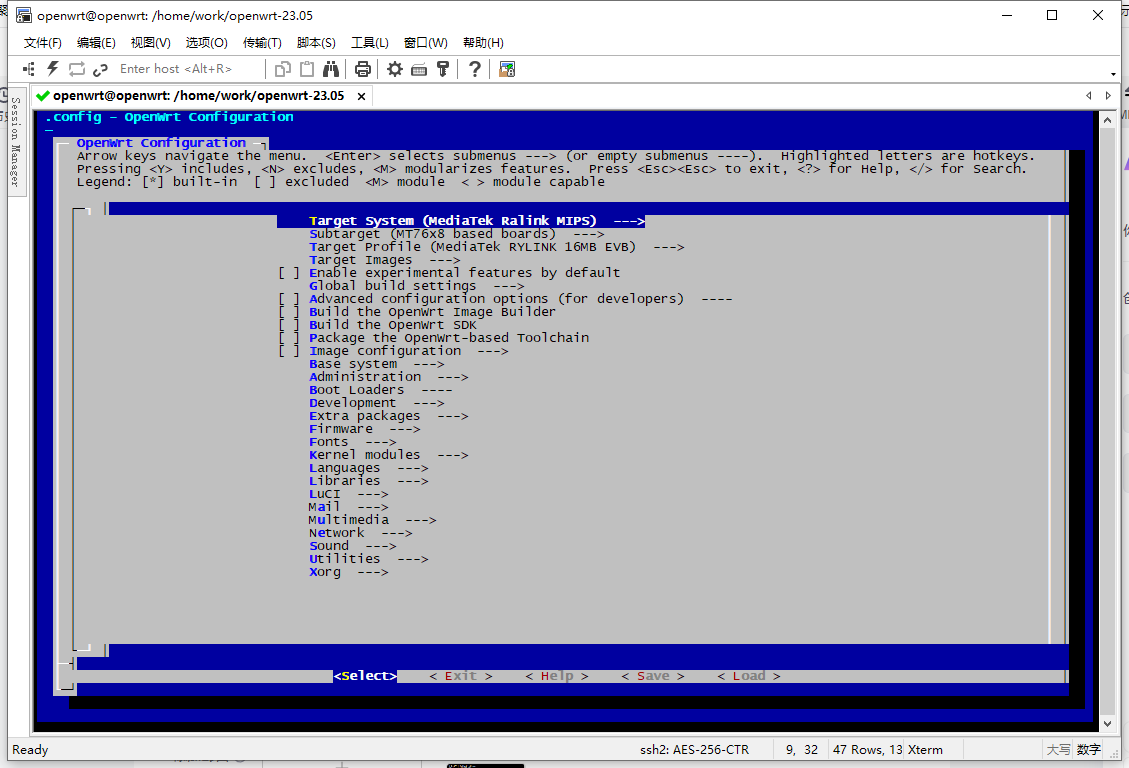Open the 文件(F) menu
The width and height of the screenshot is (1129, 768).
click(42, 42)
